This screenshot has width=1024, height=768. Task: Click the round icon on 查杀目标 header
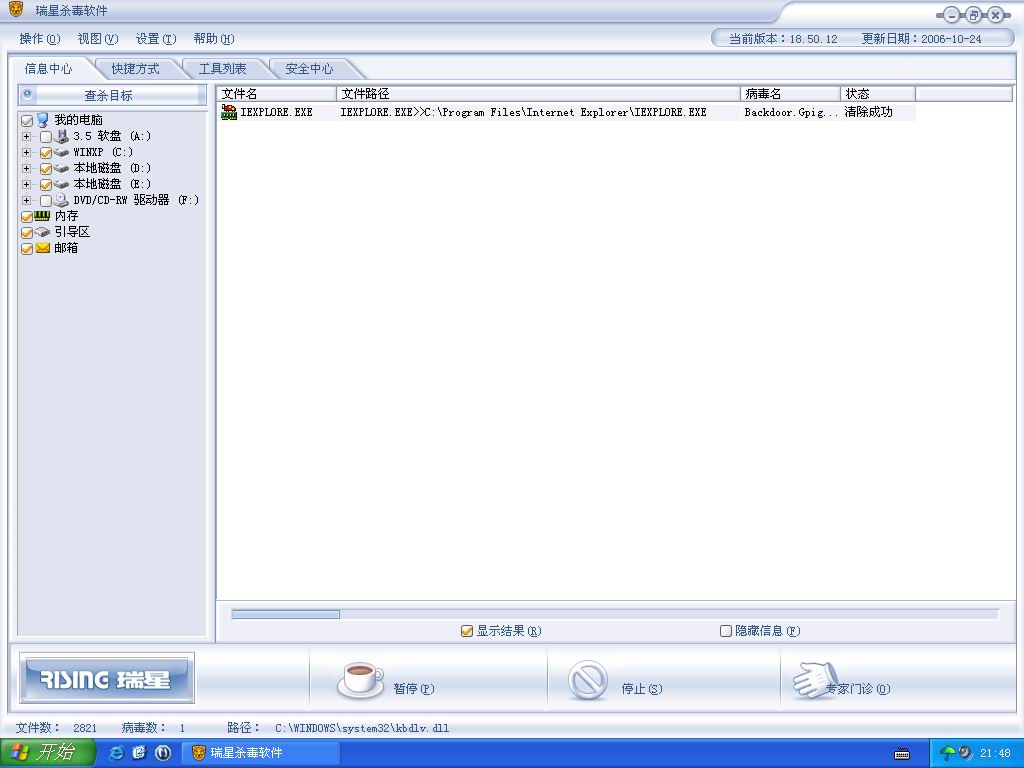coord(27,94)
